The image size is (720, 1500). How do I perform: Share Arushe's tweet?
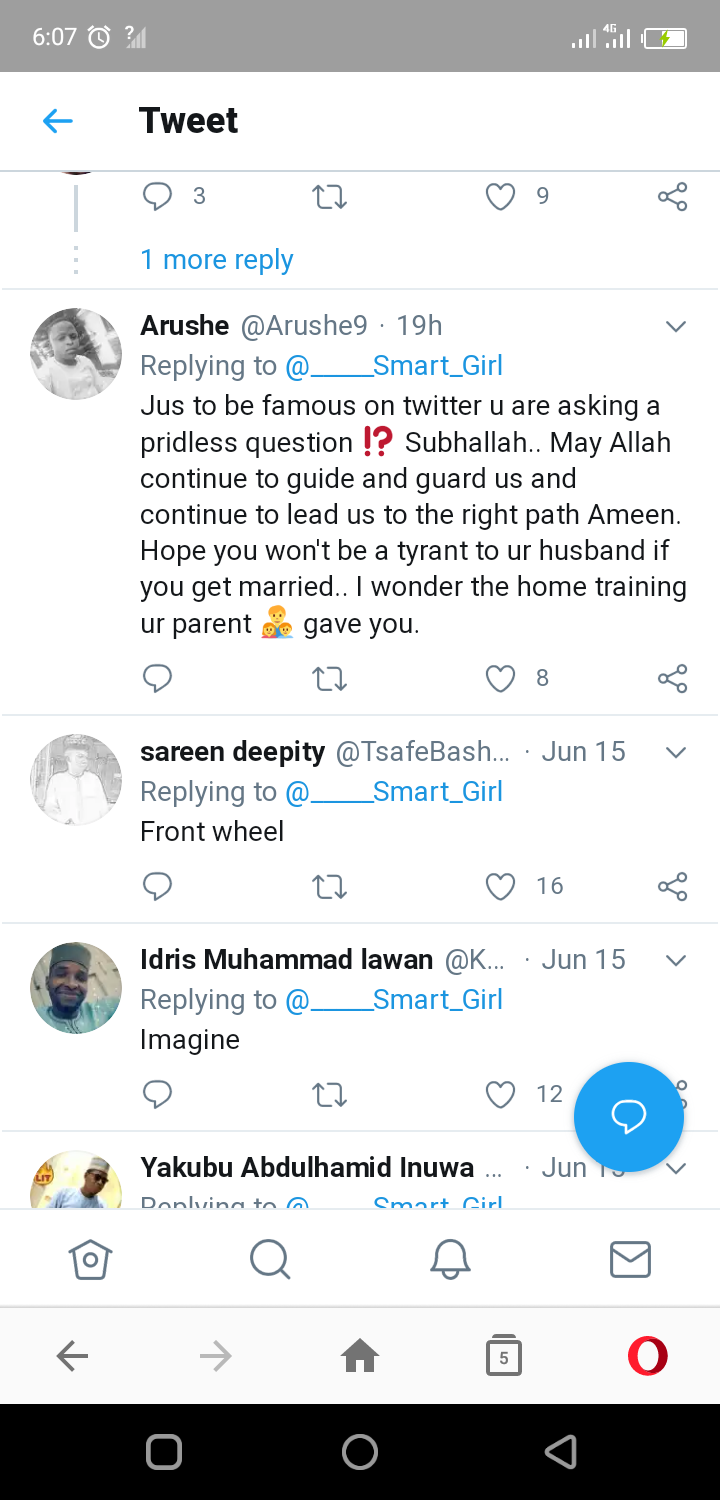tap(673, 679)
